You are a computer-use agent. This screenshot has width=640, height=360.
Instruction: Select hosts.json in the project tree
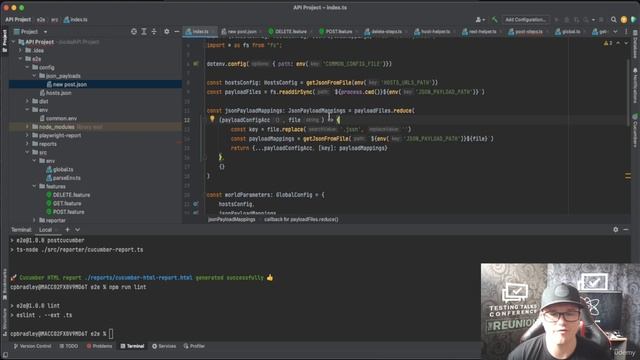(58, 93)
